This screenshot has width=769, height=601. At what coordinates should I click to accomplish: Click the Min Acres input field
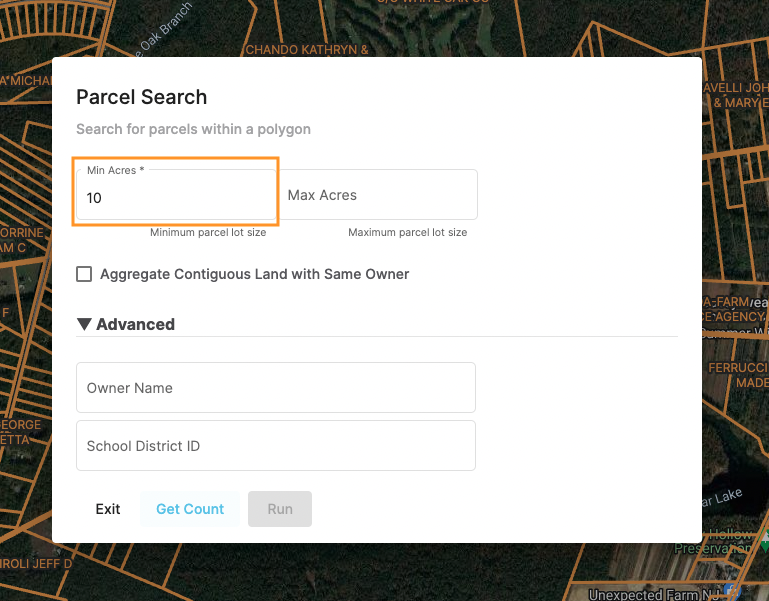(x=176, y=195)
